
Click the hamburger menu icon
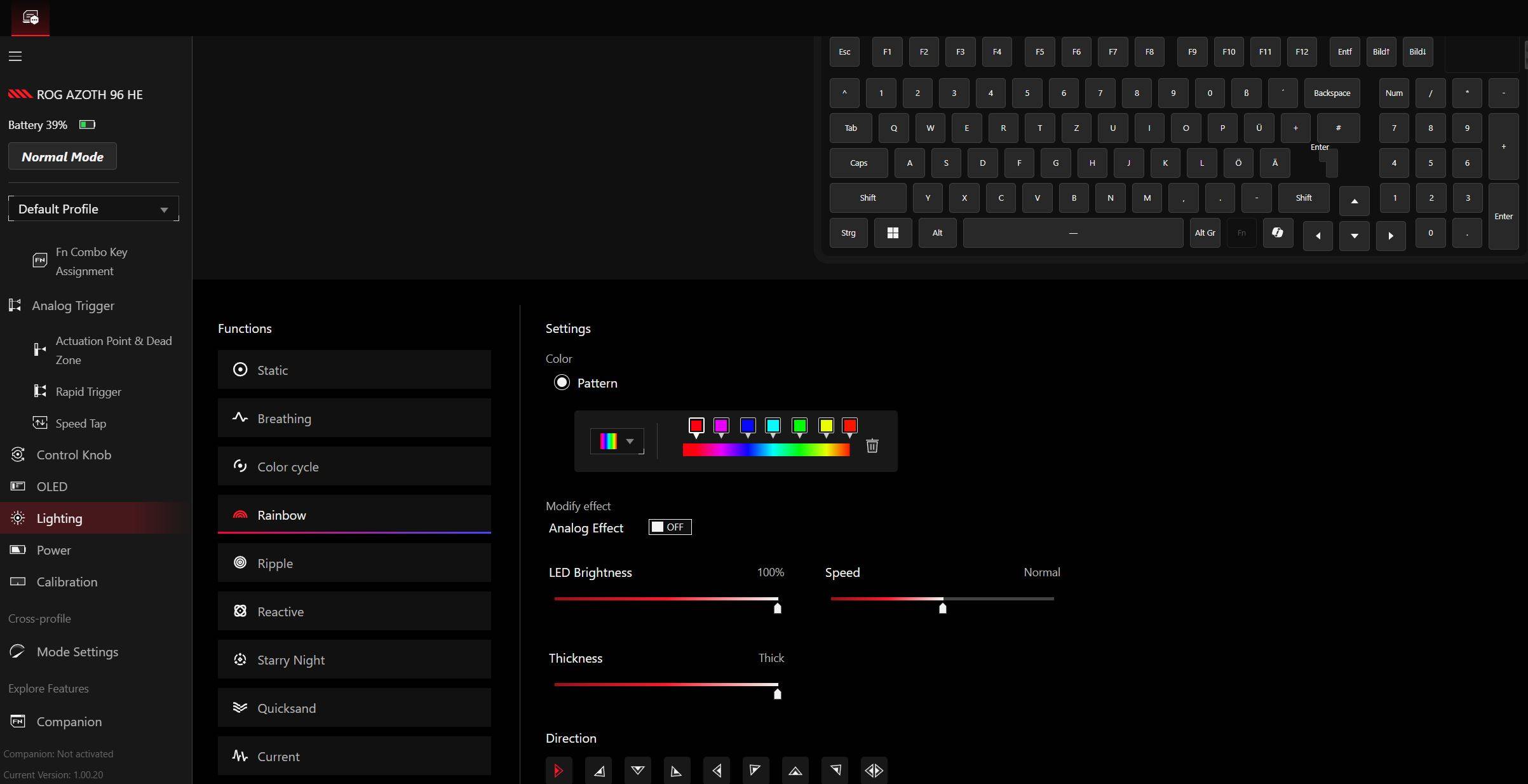(15, 57)
